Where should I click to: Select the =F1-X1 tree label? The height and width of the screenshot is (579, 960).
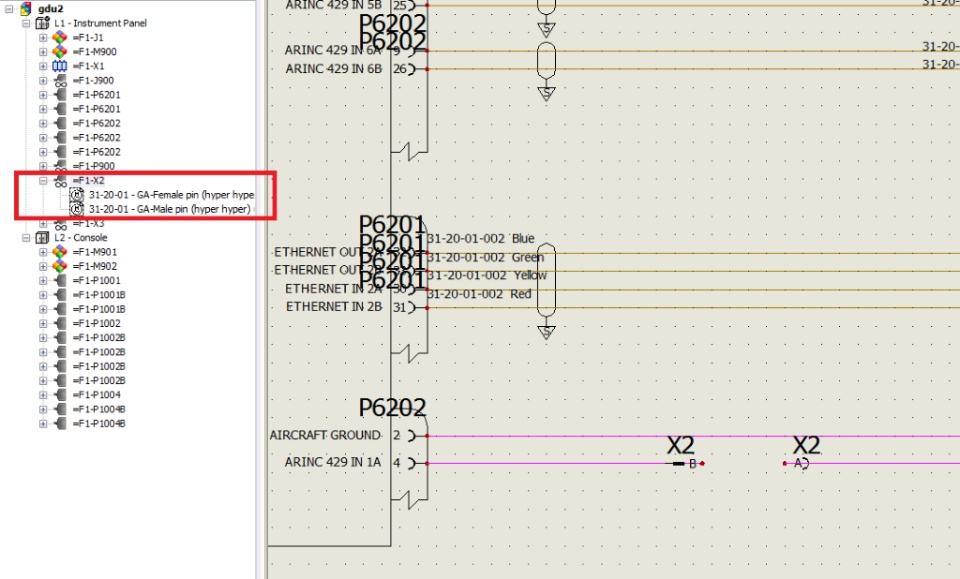[88, 66]
